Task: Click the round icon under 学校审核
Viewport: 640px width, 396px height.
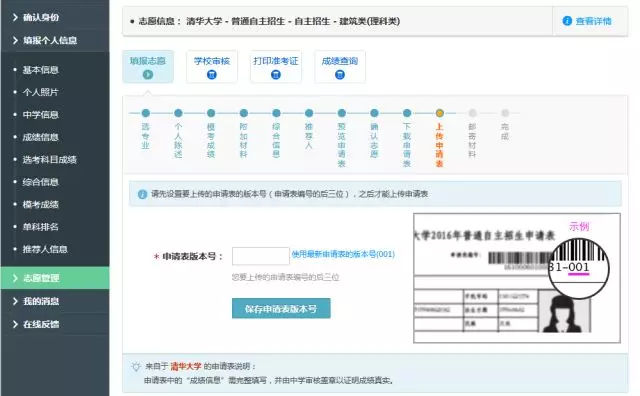Action: [212, 75]
